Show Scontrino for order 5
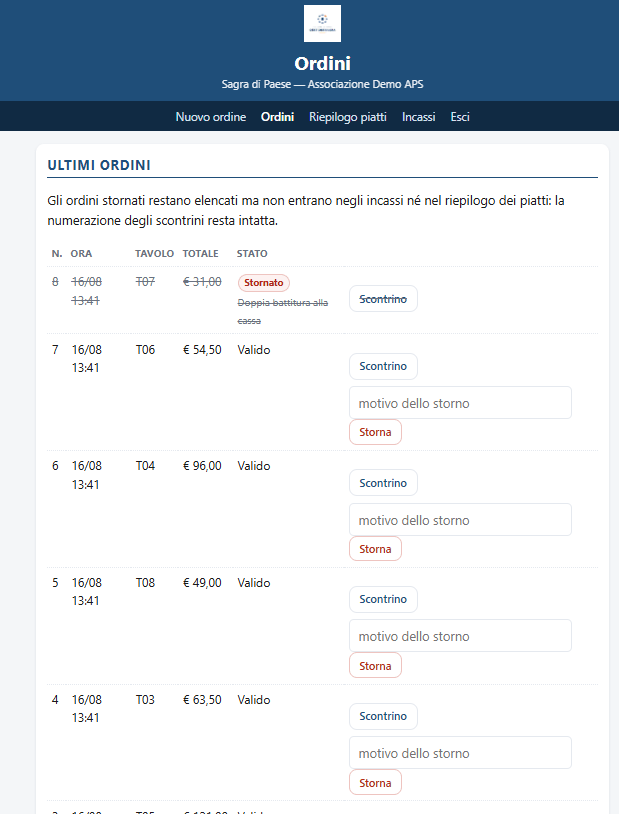Viewport: 619px width, 814px height. [x=383, y=600]
